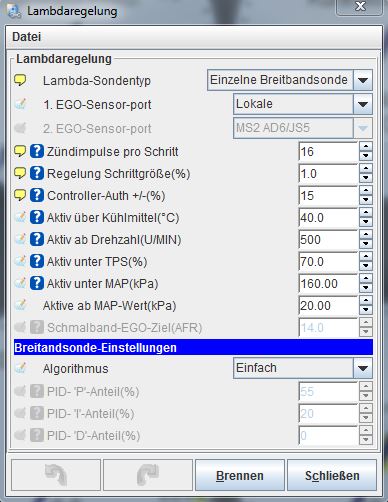Click the yellow comment icon beside Lambda-Sondentyp
This screenshot has height=502, width=388.
click(x=20, y=80)
